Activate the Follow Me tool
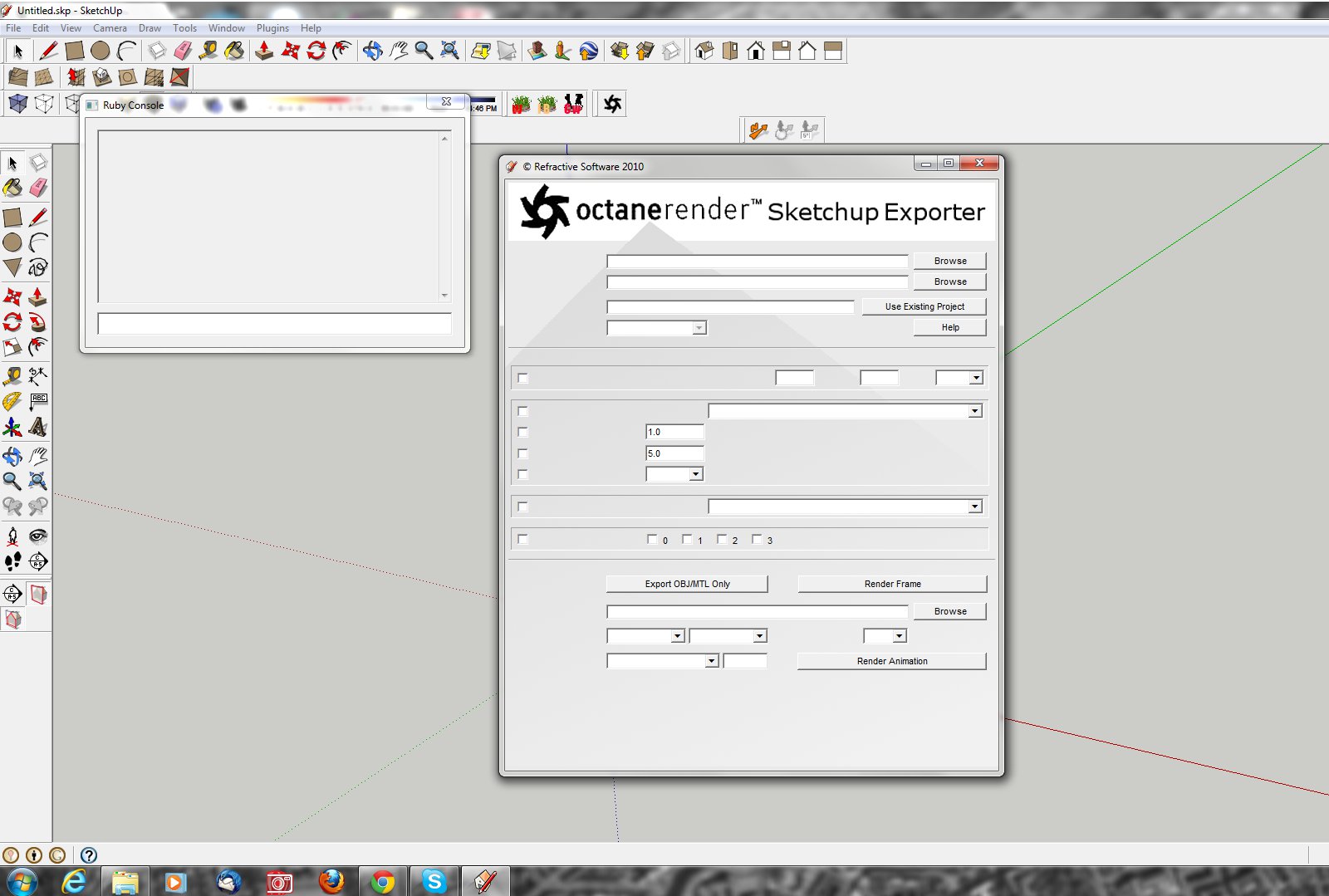1329x896 pixels. click(x=38, y=322)
